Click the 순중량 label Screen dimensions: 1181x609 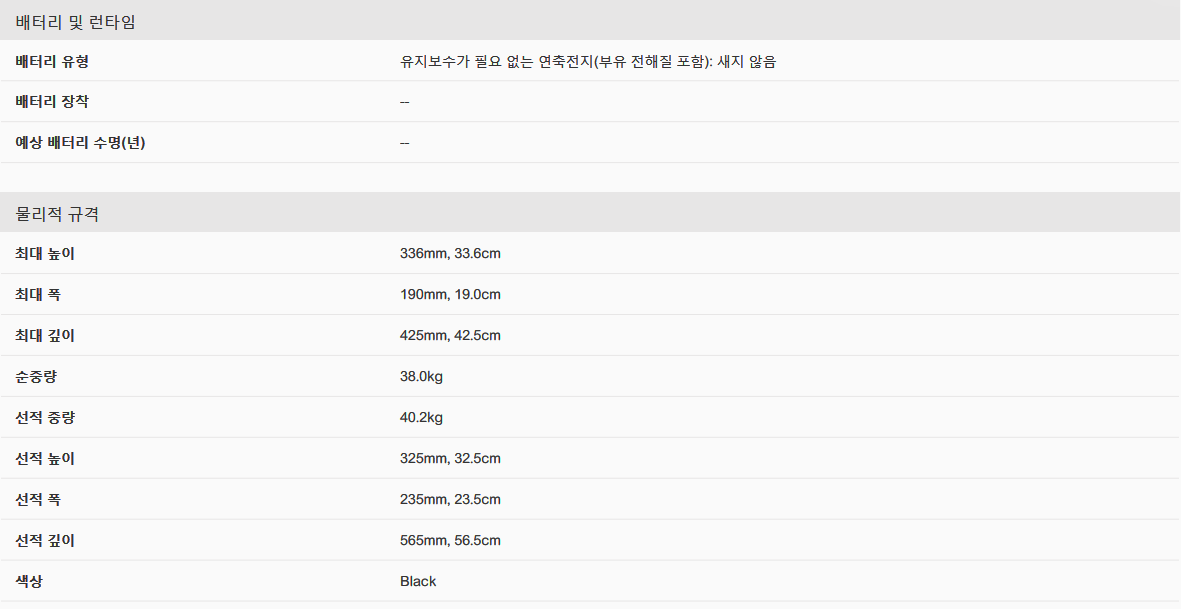(35, 376)
